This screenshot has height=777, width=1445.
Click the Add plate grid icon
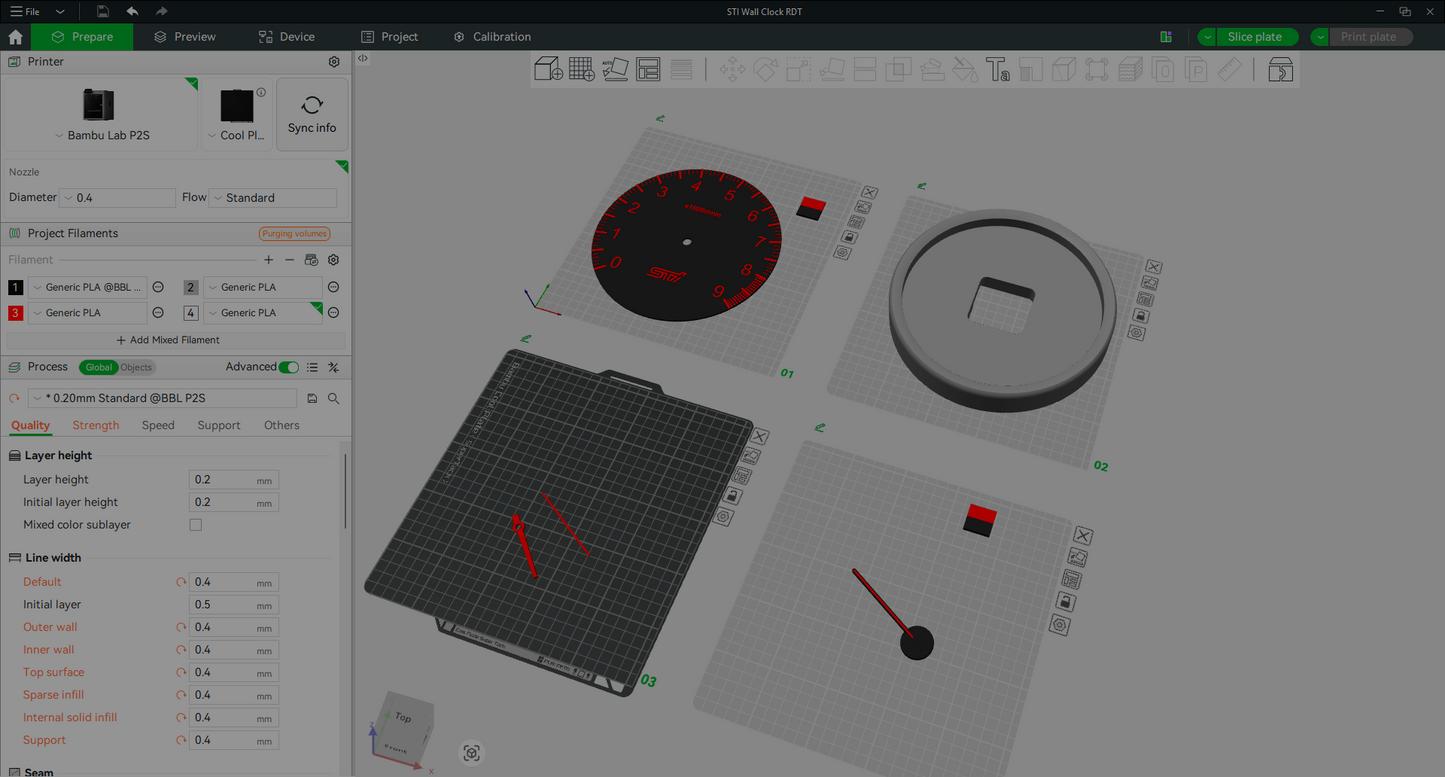582,69
